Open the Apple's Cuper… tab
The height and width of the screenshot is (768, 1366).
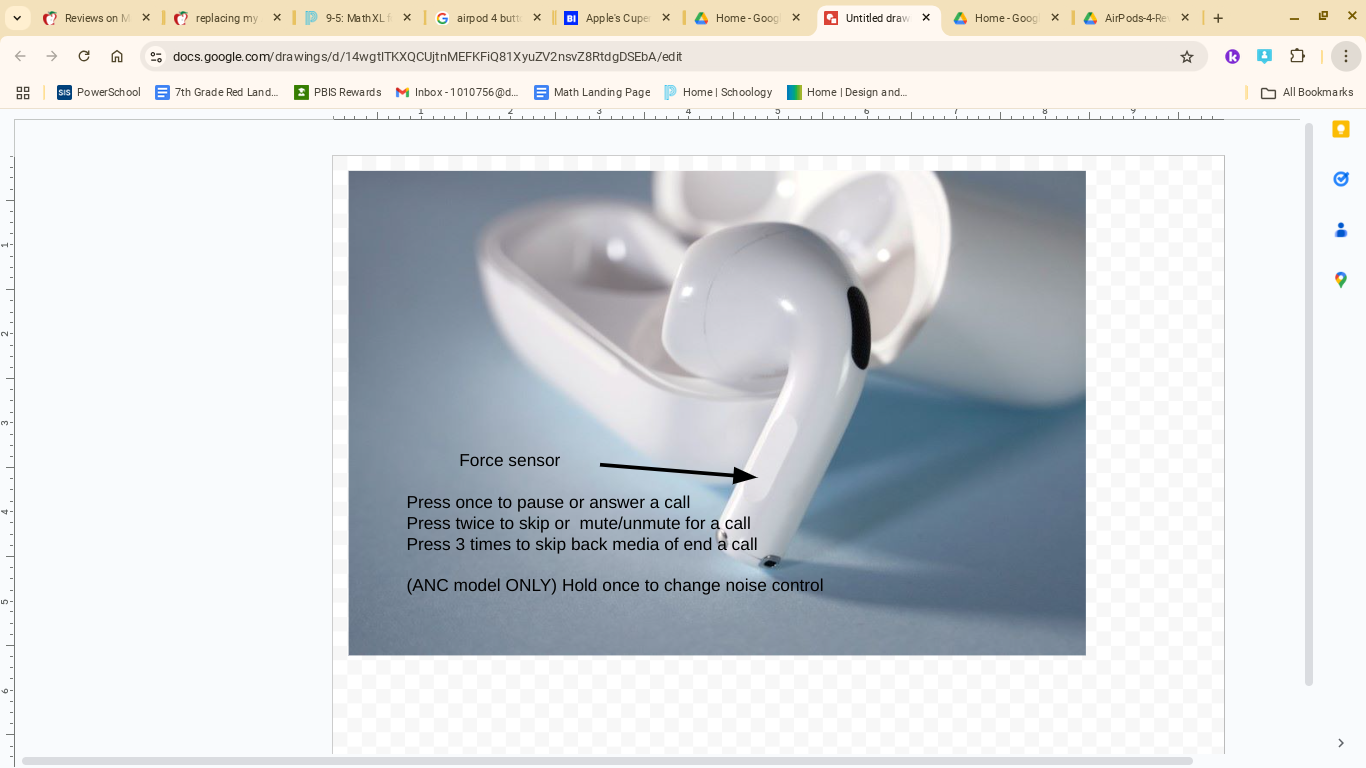pos(617,18)
